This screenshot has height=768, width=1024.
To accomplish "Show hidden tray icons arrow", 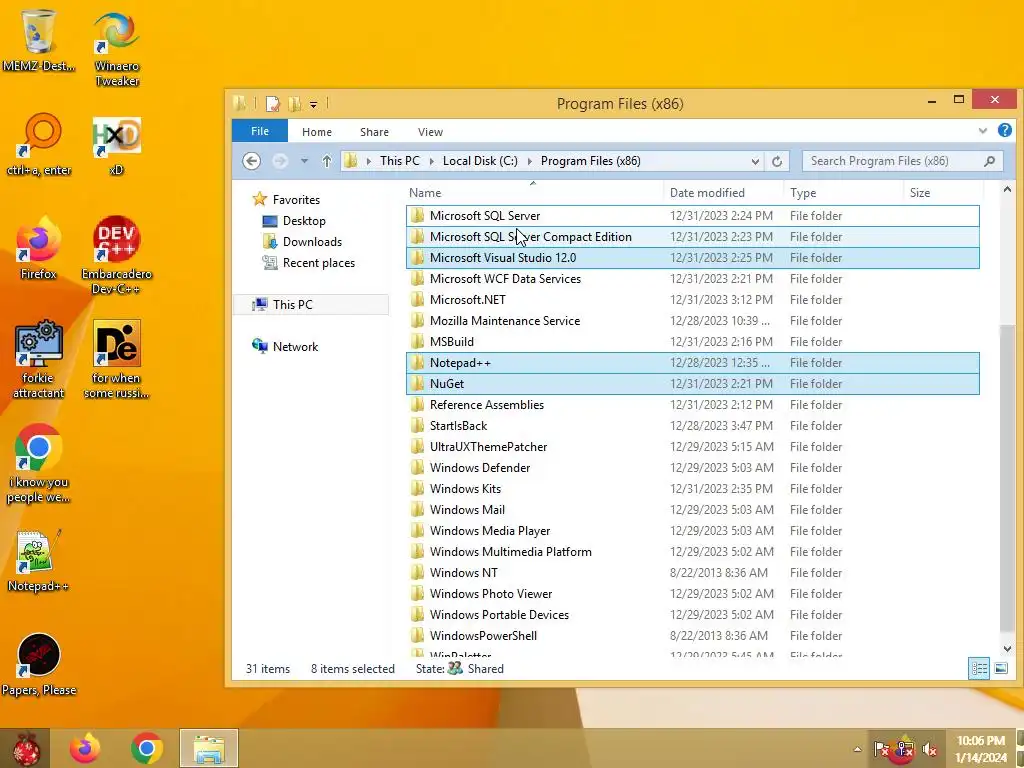I will 857,749.
